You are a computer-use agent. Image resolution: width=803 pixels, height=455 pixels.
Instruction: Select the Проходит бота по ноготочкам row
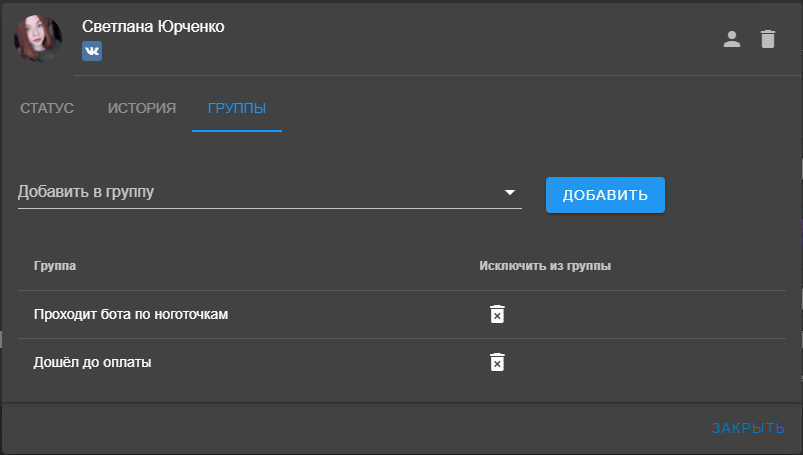[x=402, y=314]
